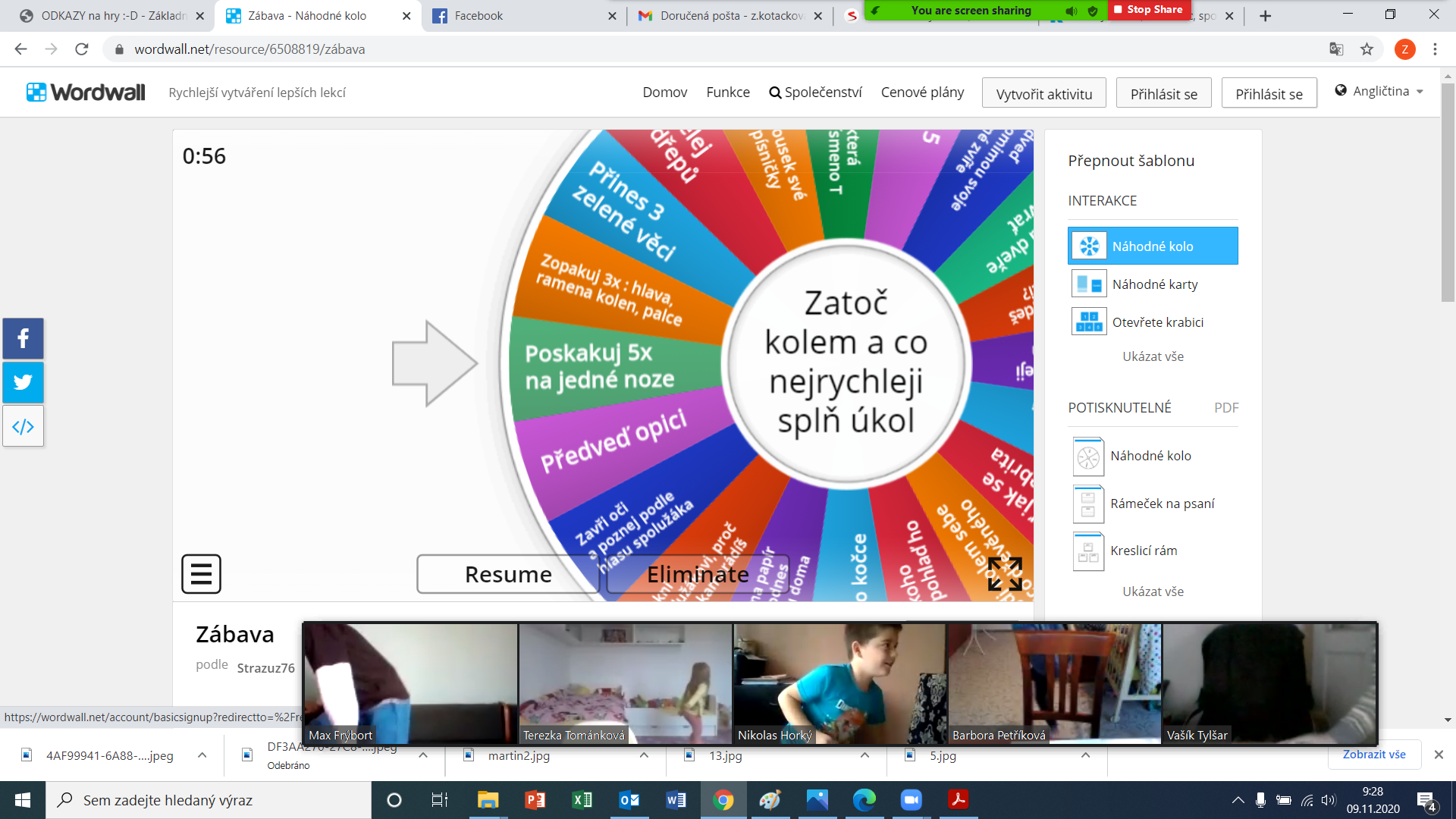Click Terezka Tománková video thumbnail
The height and width of the screenshot is (819, 1456).
[x=625, y=683]
